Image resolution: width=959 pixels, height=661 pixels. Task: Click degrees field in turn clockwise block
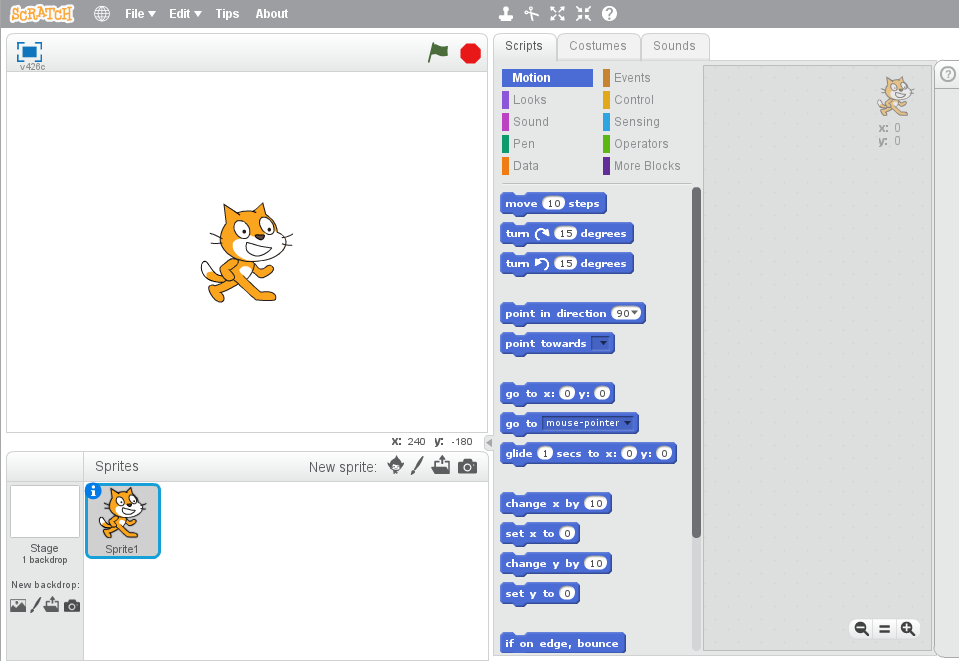[x=566, y=234]
